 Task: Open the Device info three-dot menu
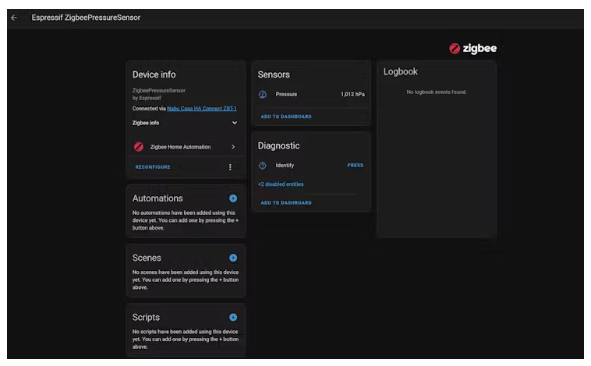pos(230,167)
